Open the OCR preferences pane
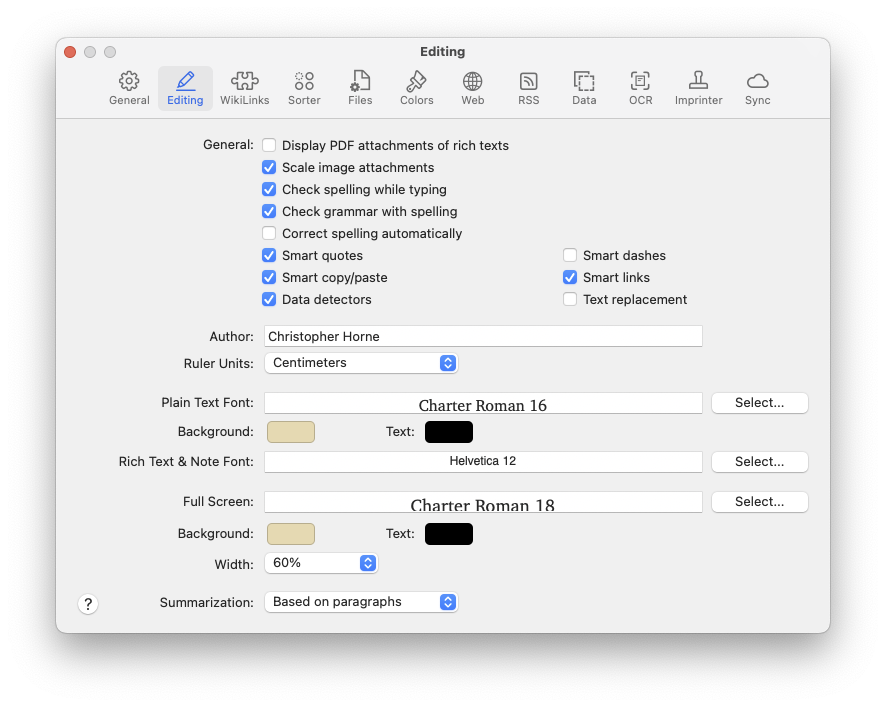This screenshot has height=707, width=886. 640,88
